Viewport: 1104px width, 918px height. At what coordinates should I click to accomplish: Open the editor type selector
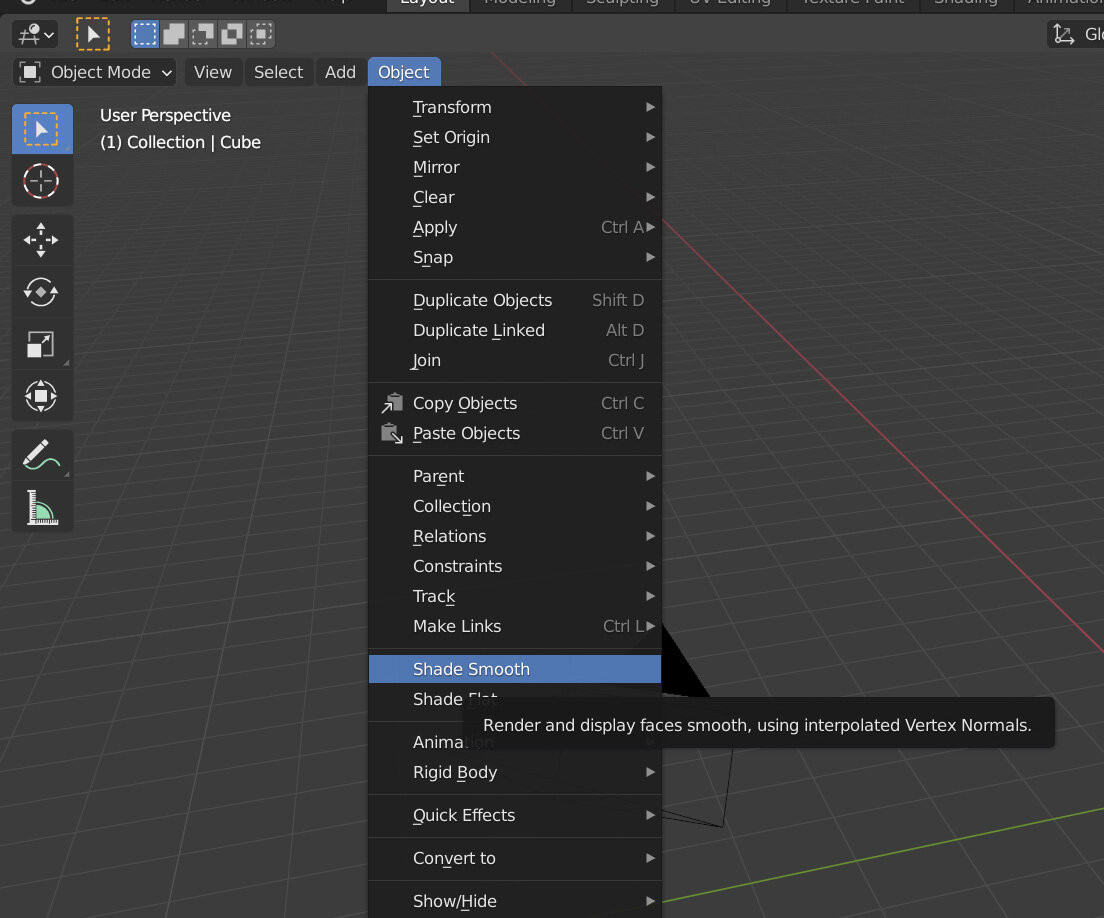(35, 34)
